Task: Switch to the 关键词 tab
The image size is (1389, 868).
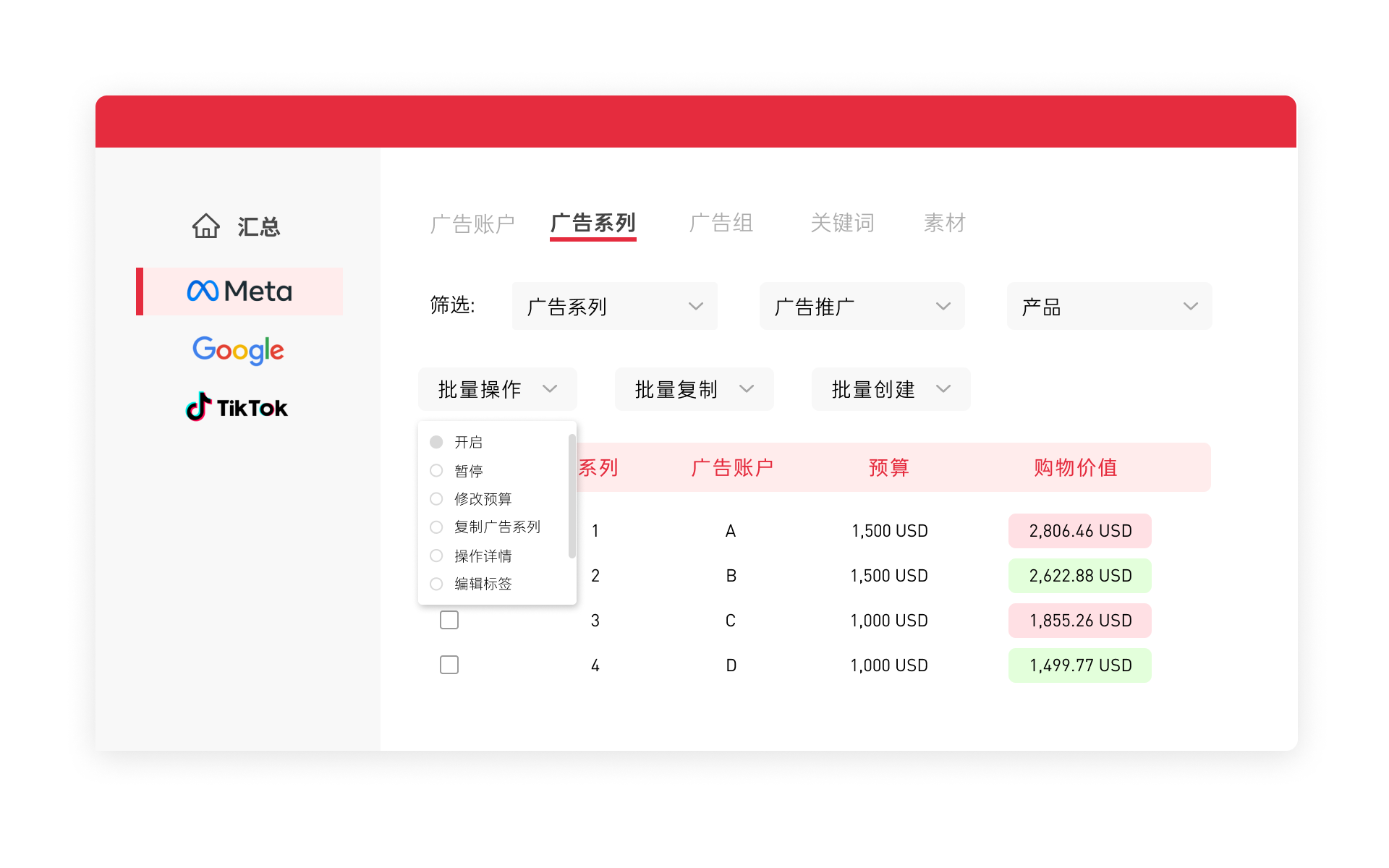Action: [x=843, y=223]
